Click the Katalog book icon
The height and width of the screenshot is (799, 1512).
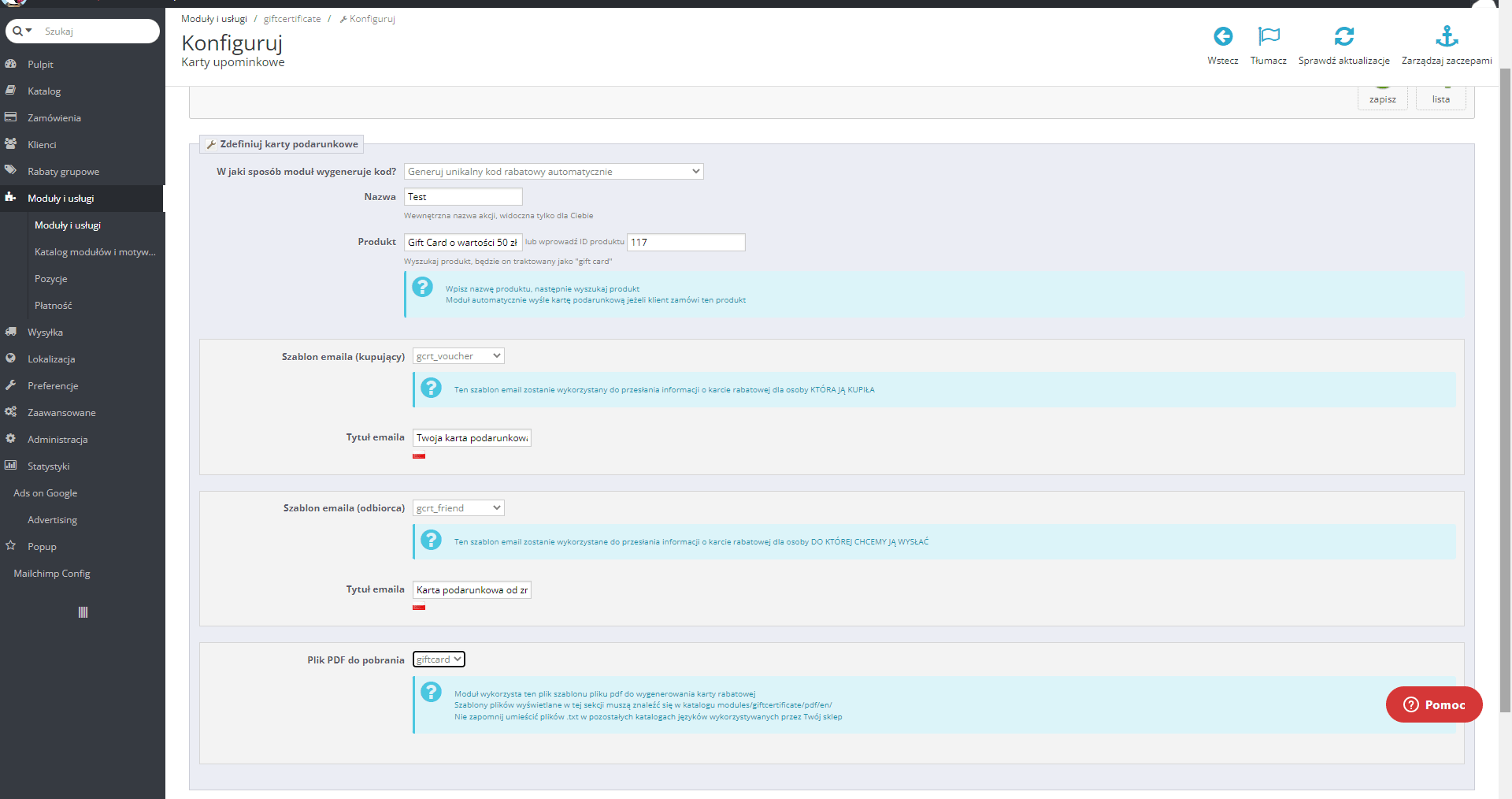point(11,91)
